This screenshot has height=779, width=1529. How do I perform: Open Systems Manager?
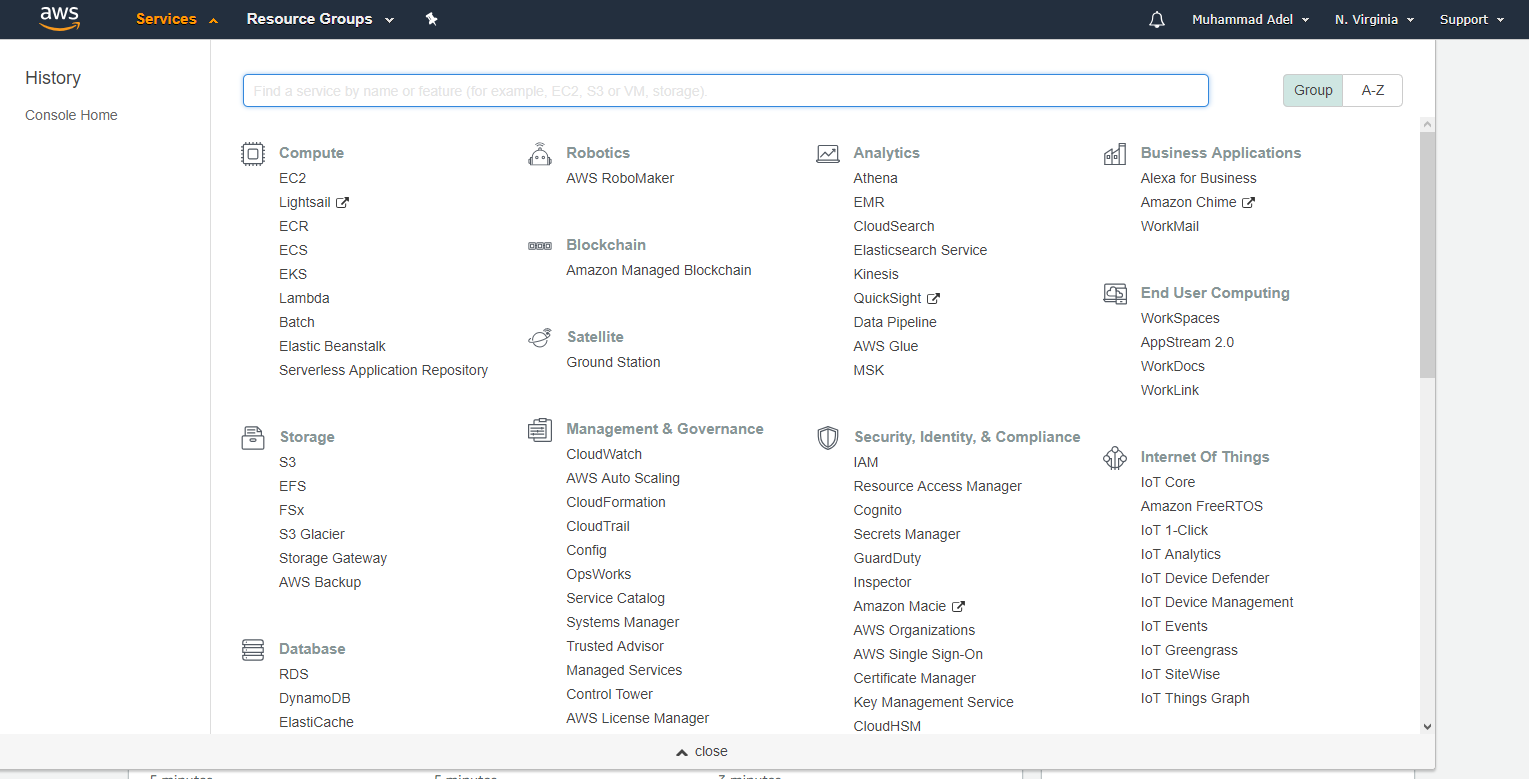(x=623, y=622)
